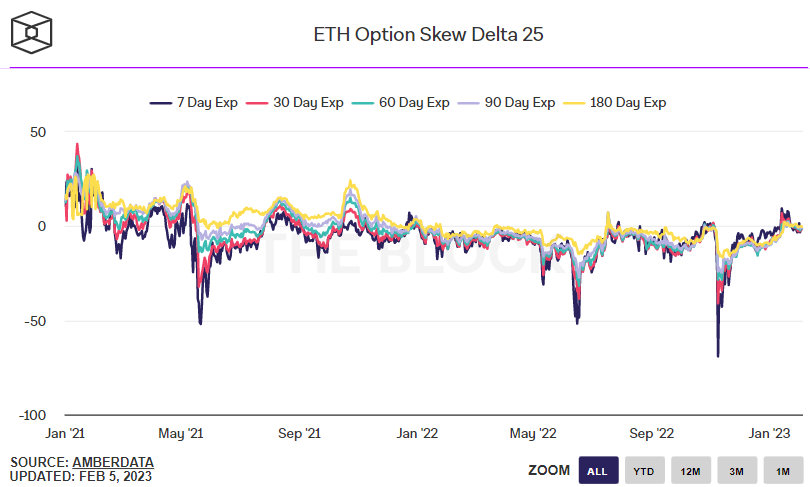Switch zoom range to 3M
Image resolution: width=810 pixels, height=487 pixels.
tap(737, 470)
